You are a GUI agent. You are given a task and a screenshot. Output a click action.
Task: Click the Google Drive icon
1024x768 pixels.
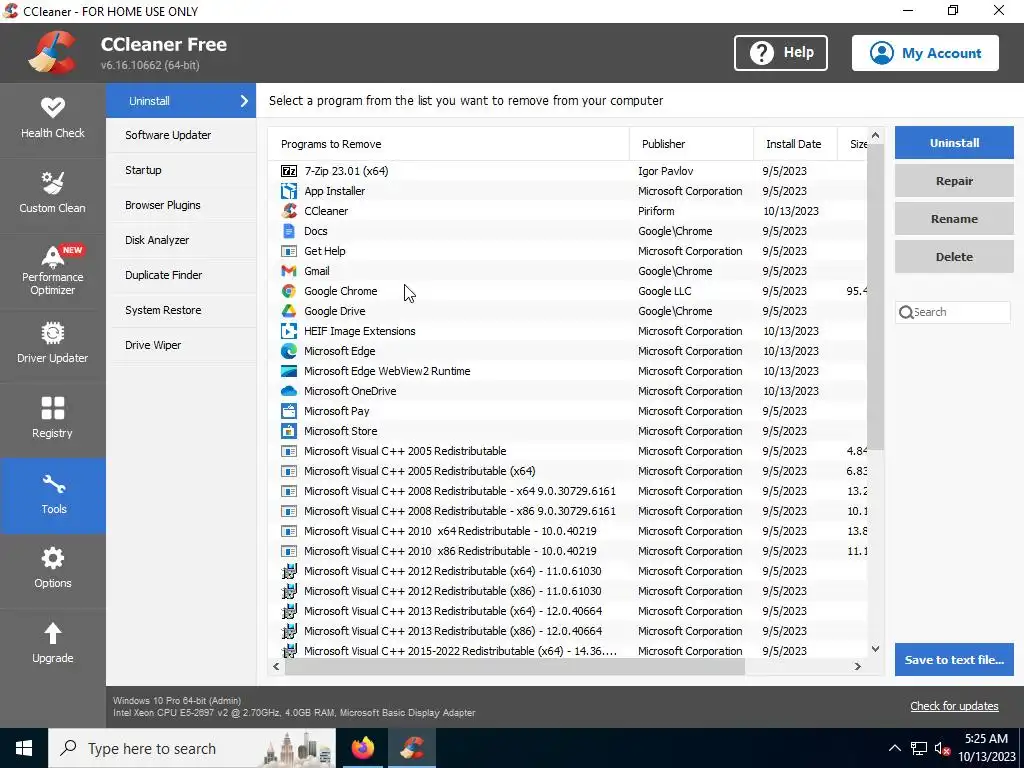coord(289,311)
